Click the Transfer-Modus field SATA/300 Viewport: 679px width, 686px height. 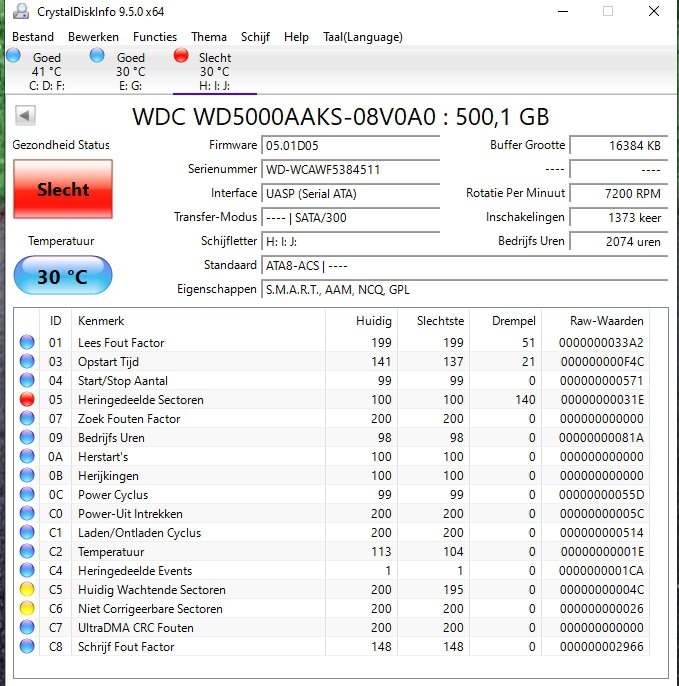[x=350, y=217]
